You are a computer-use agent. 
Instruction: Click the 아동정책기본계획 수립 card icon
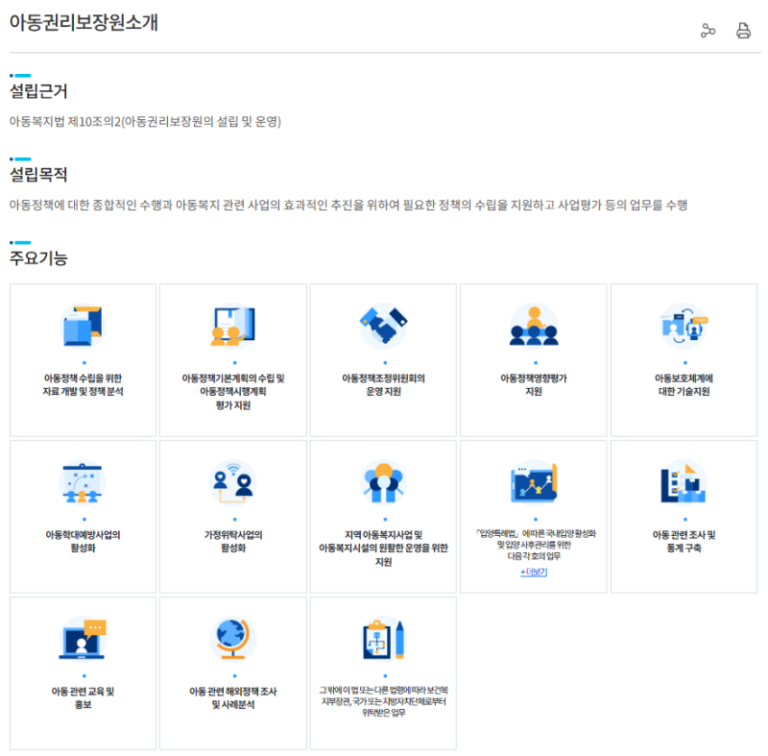233,325
